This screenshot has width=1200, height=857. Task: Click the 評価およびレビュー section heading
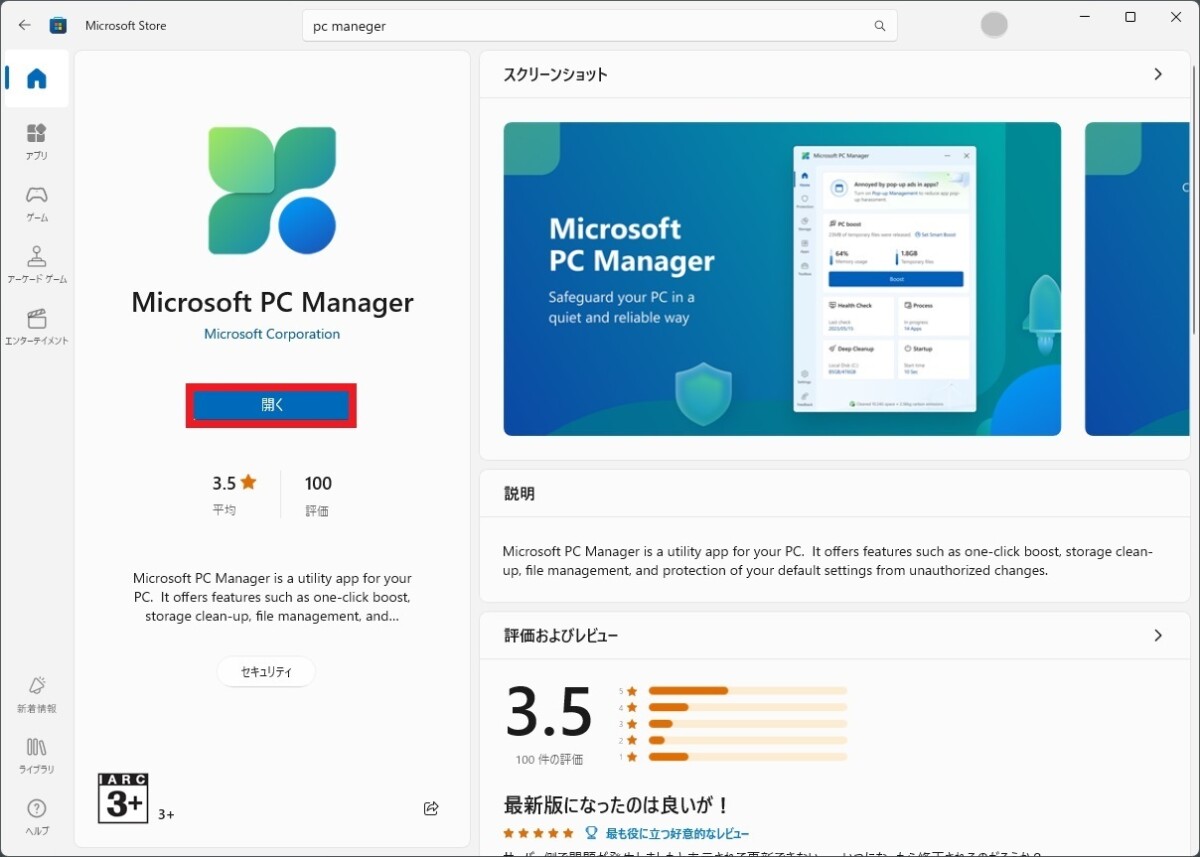click(561, 636)
